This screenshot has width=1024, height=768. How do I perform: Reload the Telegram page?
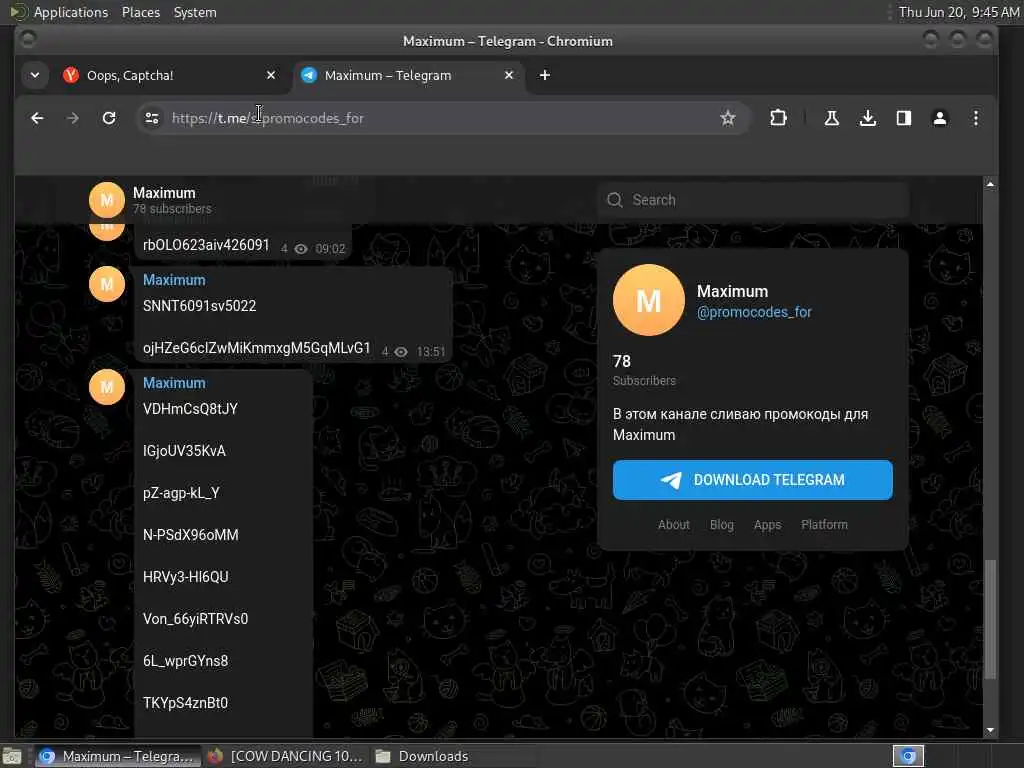tap(109, 118)
